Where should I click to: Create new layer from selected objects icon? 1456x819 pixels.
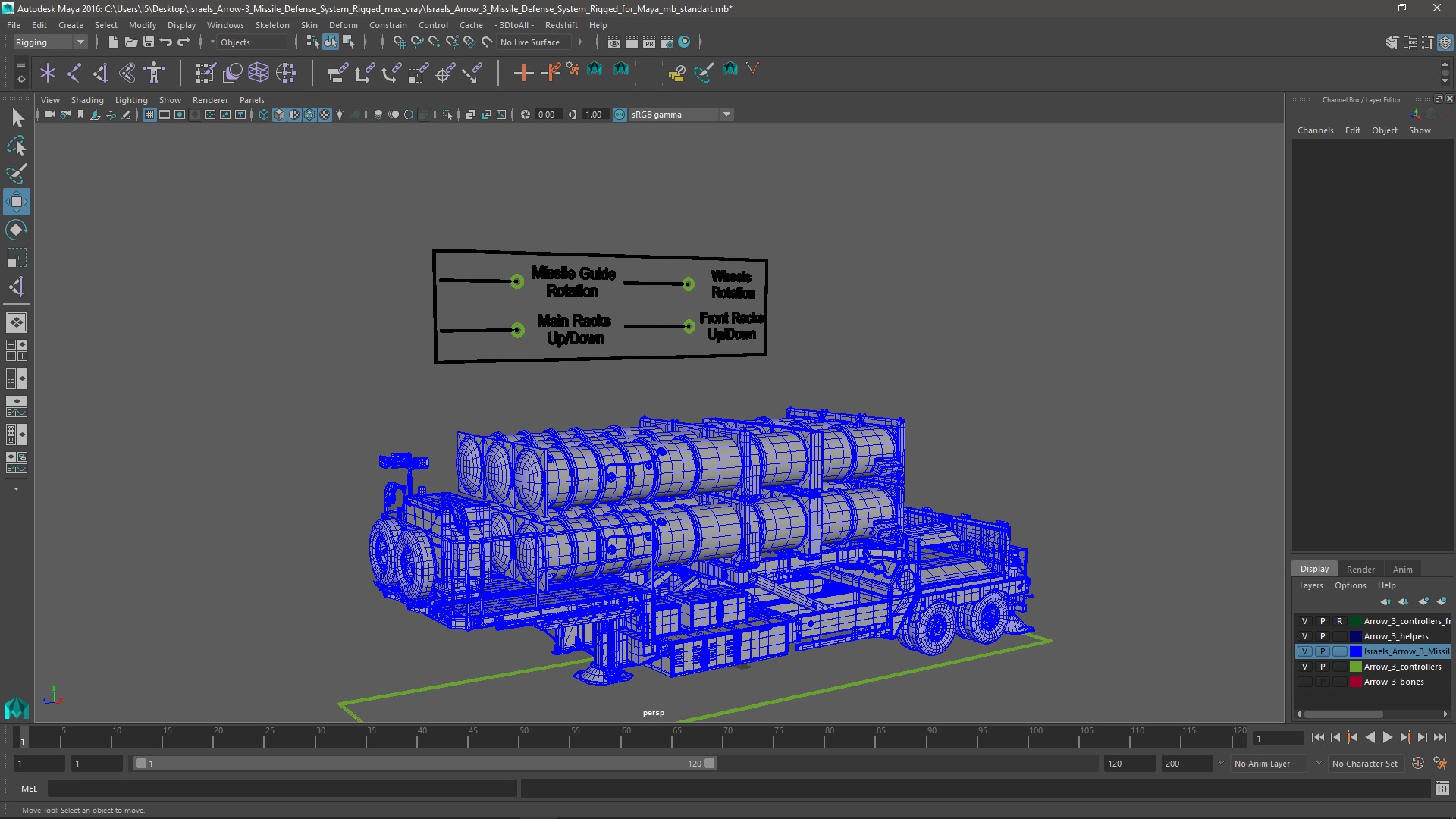1441,601
